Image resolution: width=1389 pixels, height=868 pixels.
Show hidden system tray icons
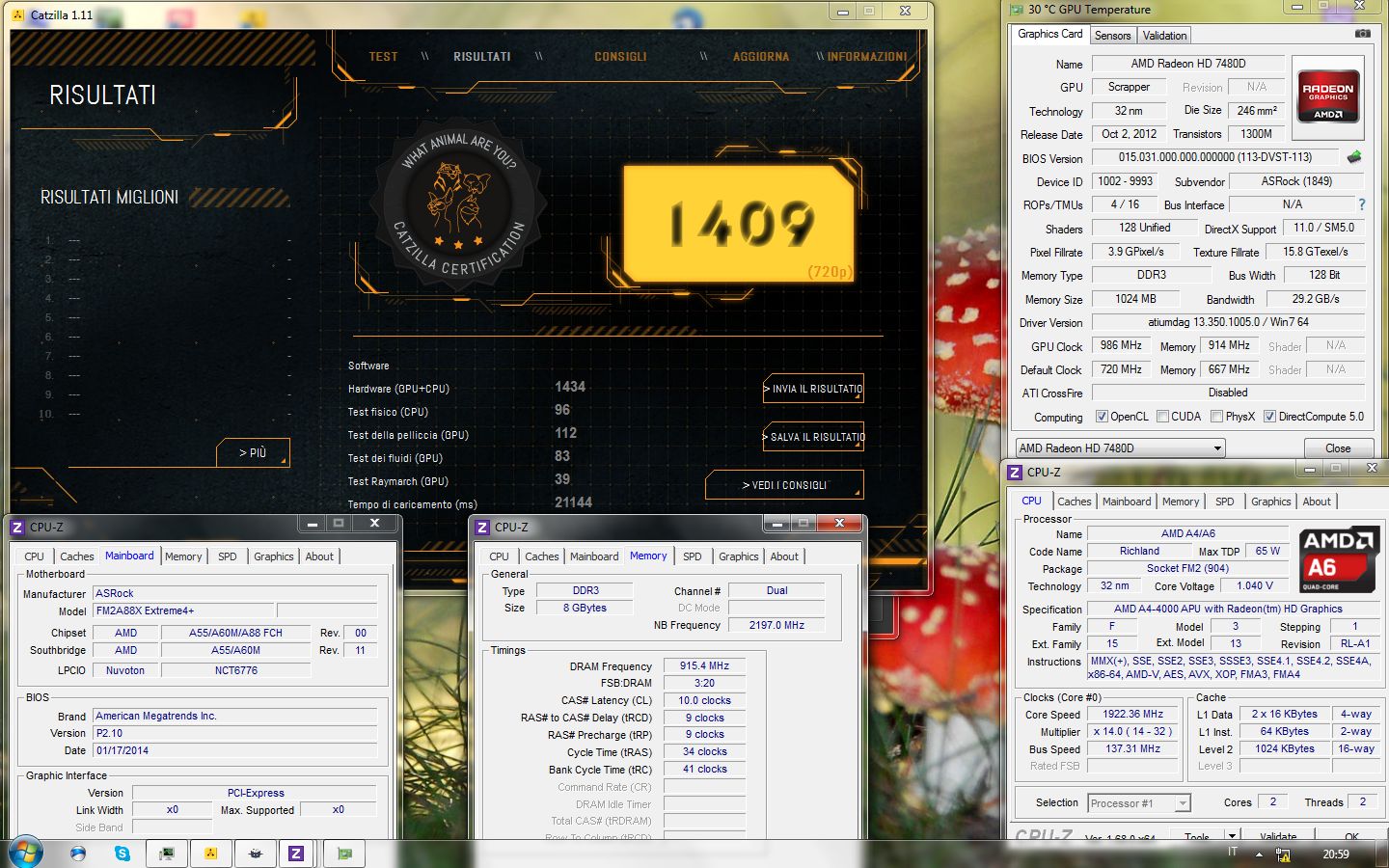1259,854
